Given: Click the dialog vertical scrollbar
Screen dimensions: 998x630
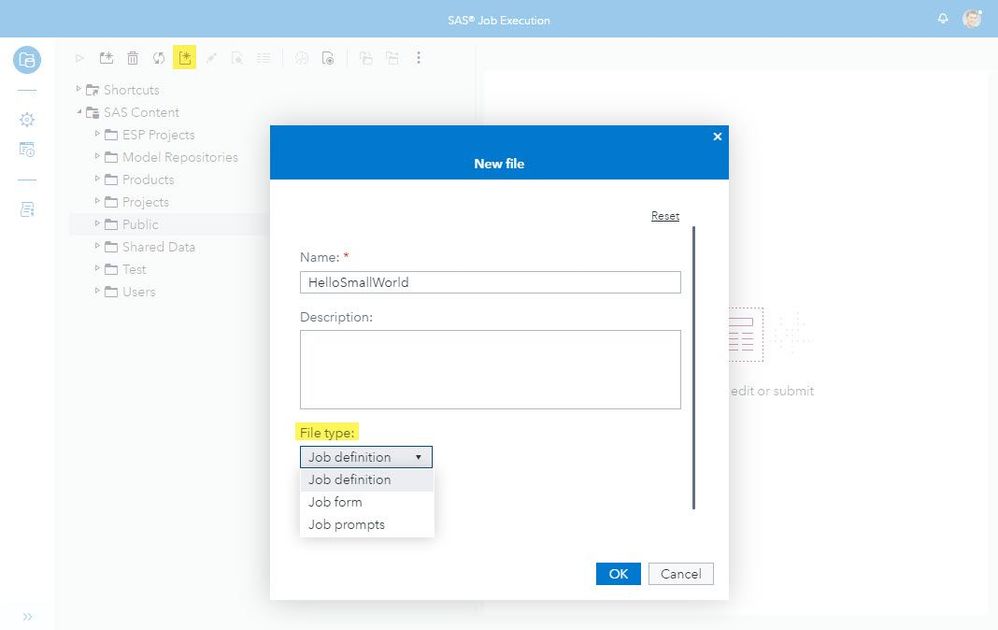Looking at the screenshot, I should click(694, 368).
